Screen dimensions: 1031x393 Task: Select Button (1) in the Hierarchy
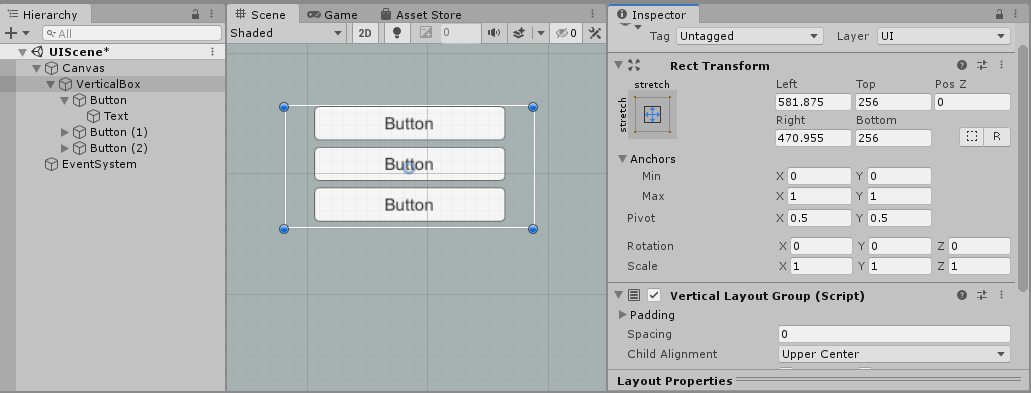tap(118, 132)
